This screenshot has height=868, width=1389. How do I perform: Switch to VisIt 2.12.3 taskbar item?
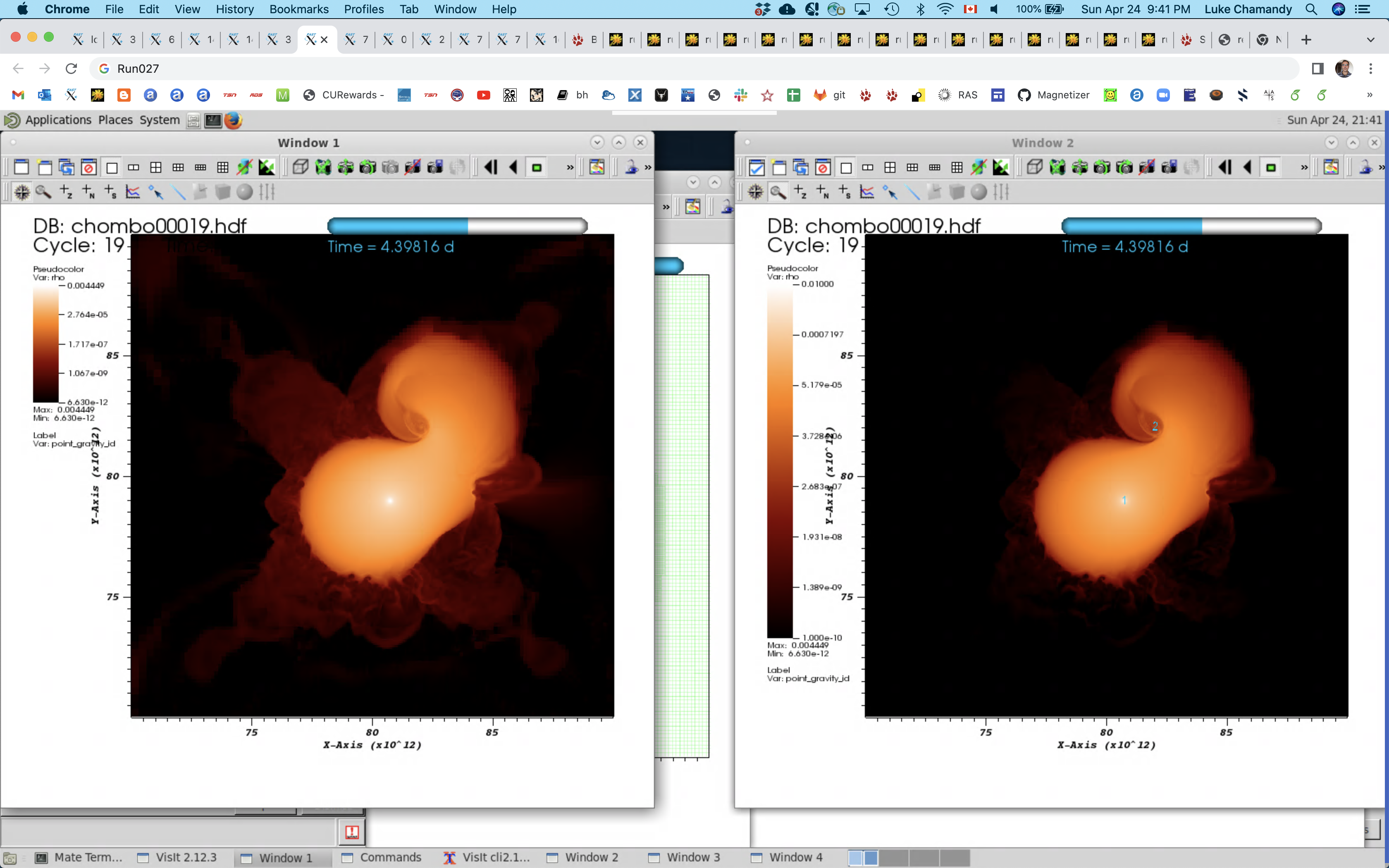(178, 858)
